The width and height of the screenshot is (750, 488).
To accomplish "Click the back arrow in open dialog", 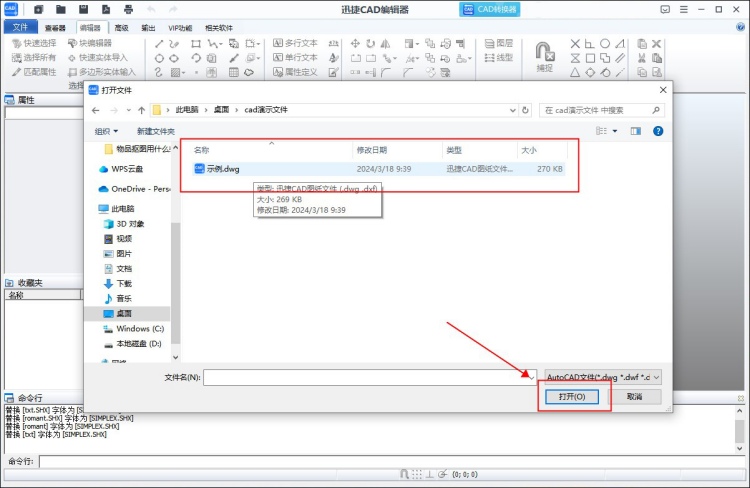I will click(96, 110).
